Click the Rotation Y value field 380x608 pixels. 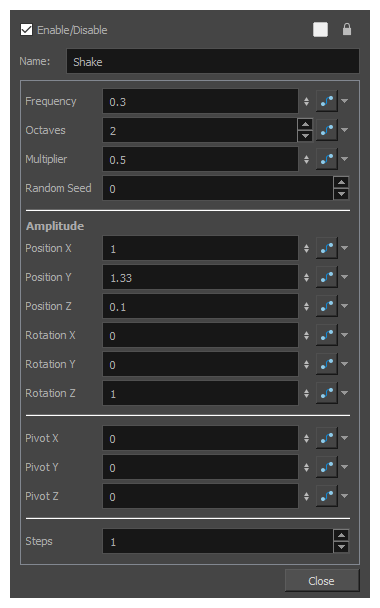(x=200, y=364)
